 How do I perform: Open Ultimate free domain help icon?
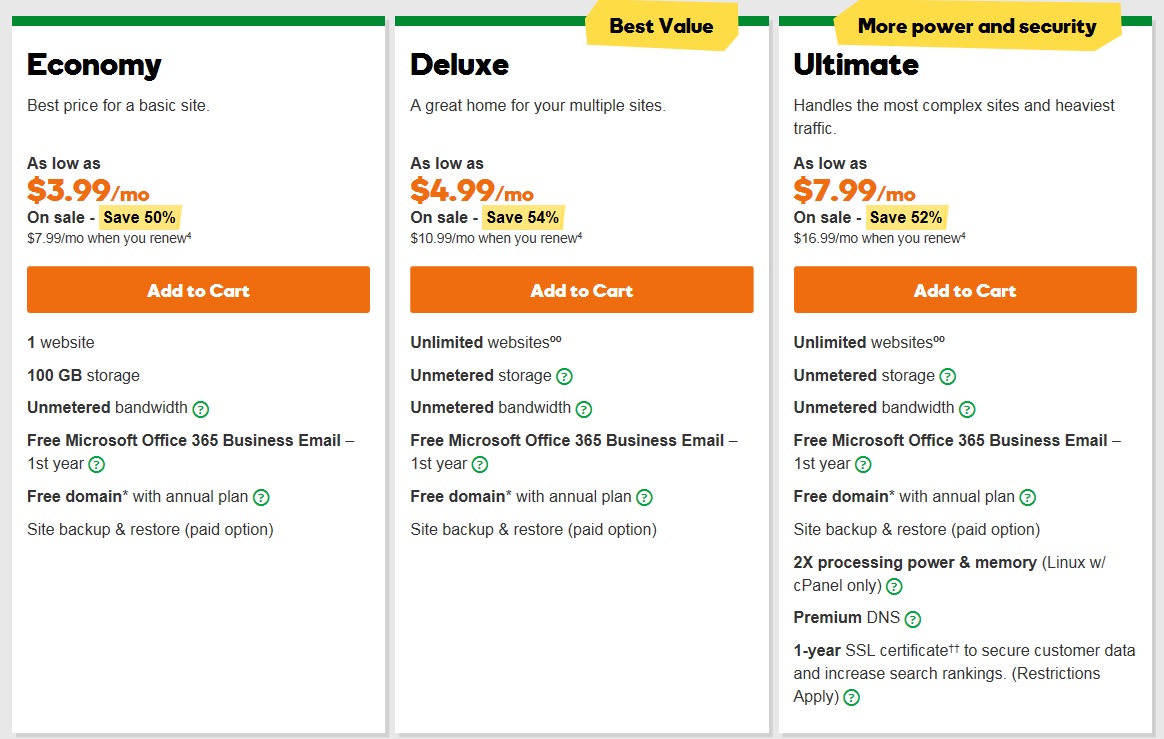(1027, 498)
